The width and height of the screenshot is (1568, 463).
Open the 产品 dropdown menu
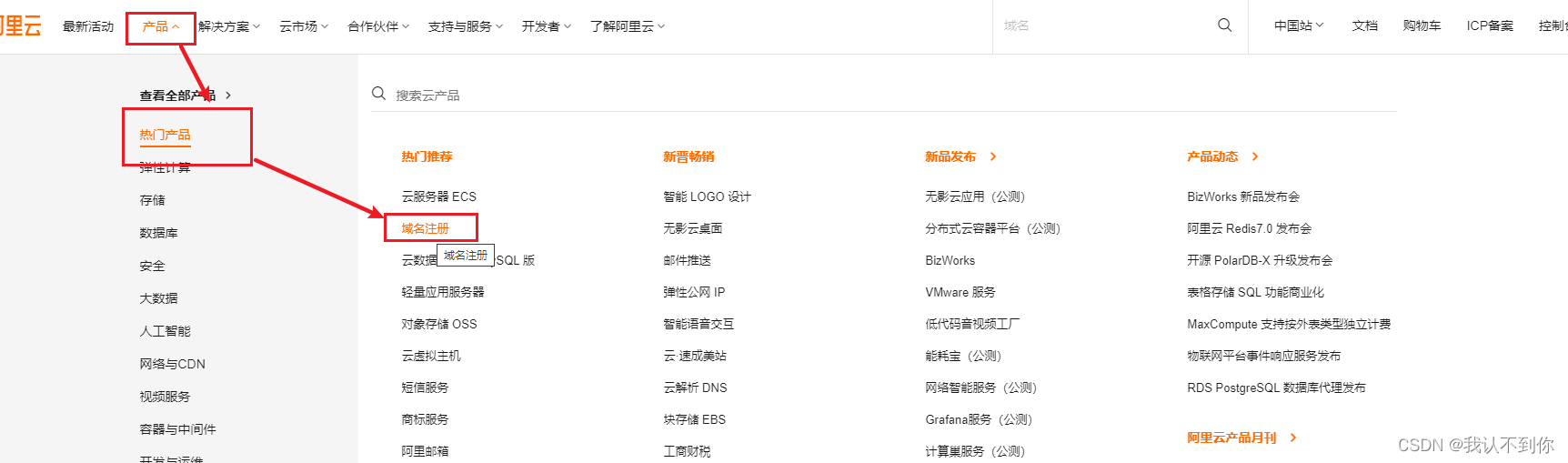click(161, 26)
